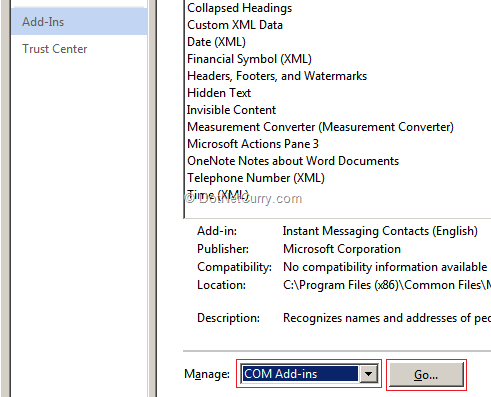Click the Microsoft Corporation publisher value
Screen dimensions: 491x397
[x=342, y=249]
